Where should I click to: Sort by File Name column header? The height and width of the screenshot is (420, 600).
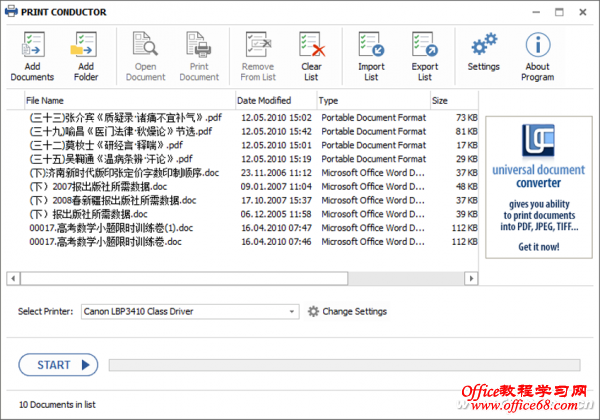(130, 101)
